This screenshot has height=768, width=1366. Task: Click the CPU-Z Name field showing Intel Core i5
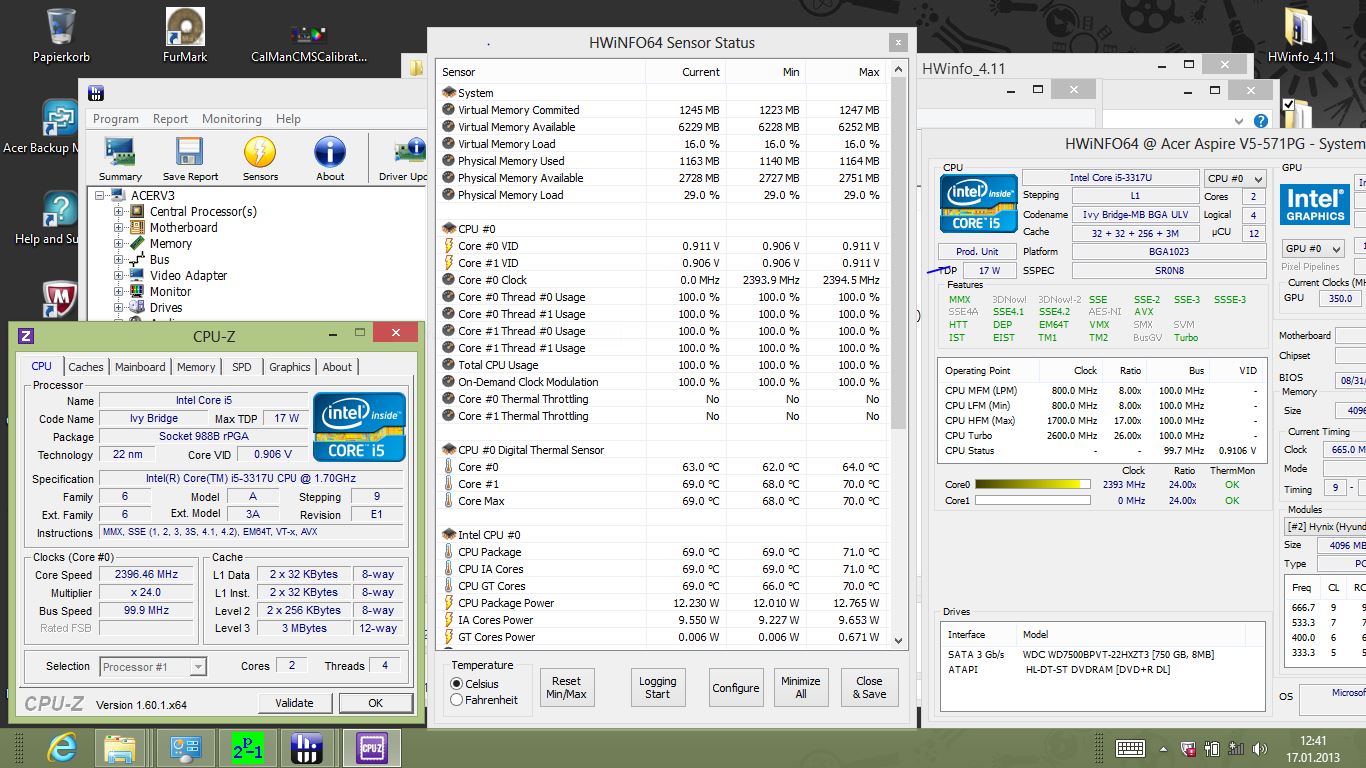pyautogui.click(x=204, y=401)
